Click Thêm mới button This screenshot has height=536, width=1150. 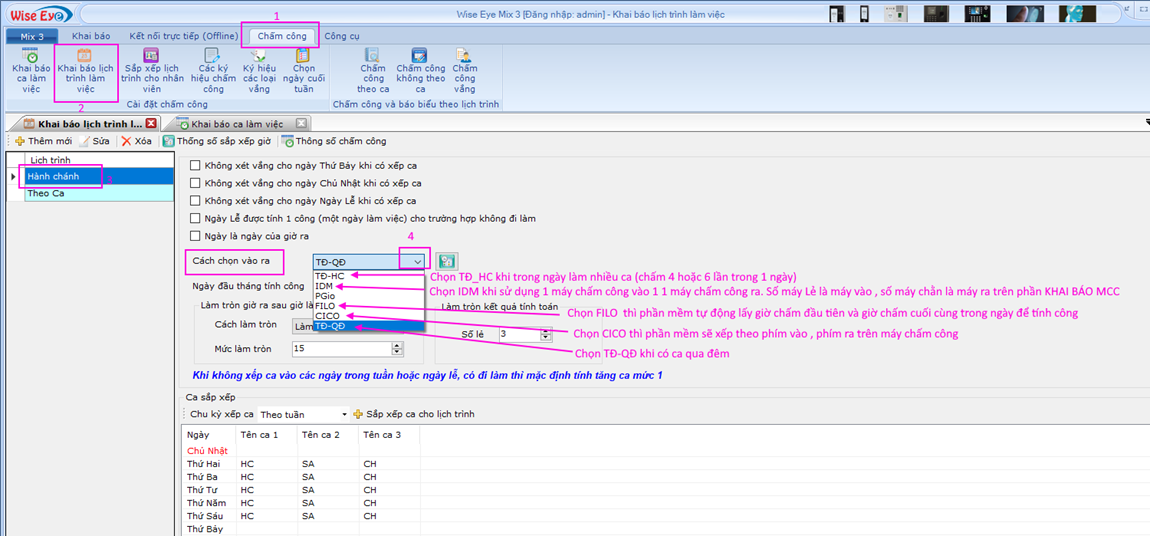[x=43, y=142]
